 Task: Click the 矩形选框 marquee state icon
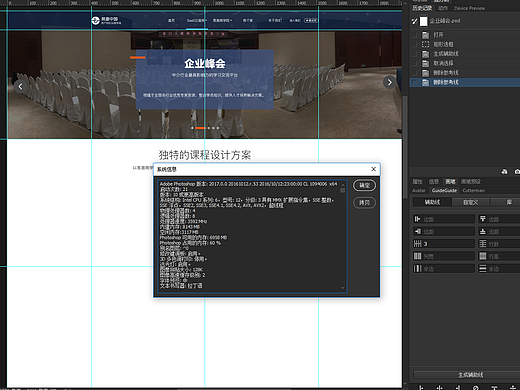coord(426,44)
